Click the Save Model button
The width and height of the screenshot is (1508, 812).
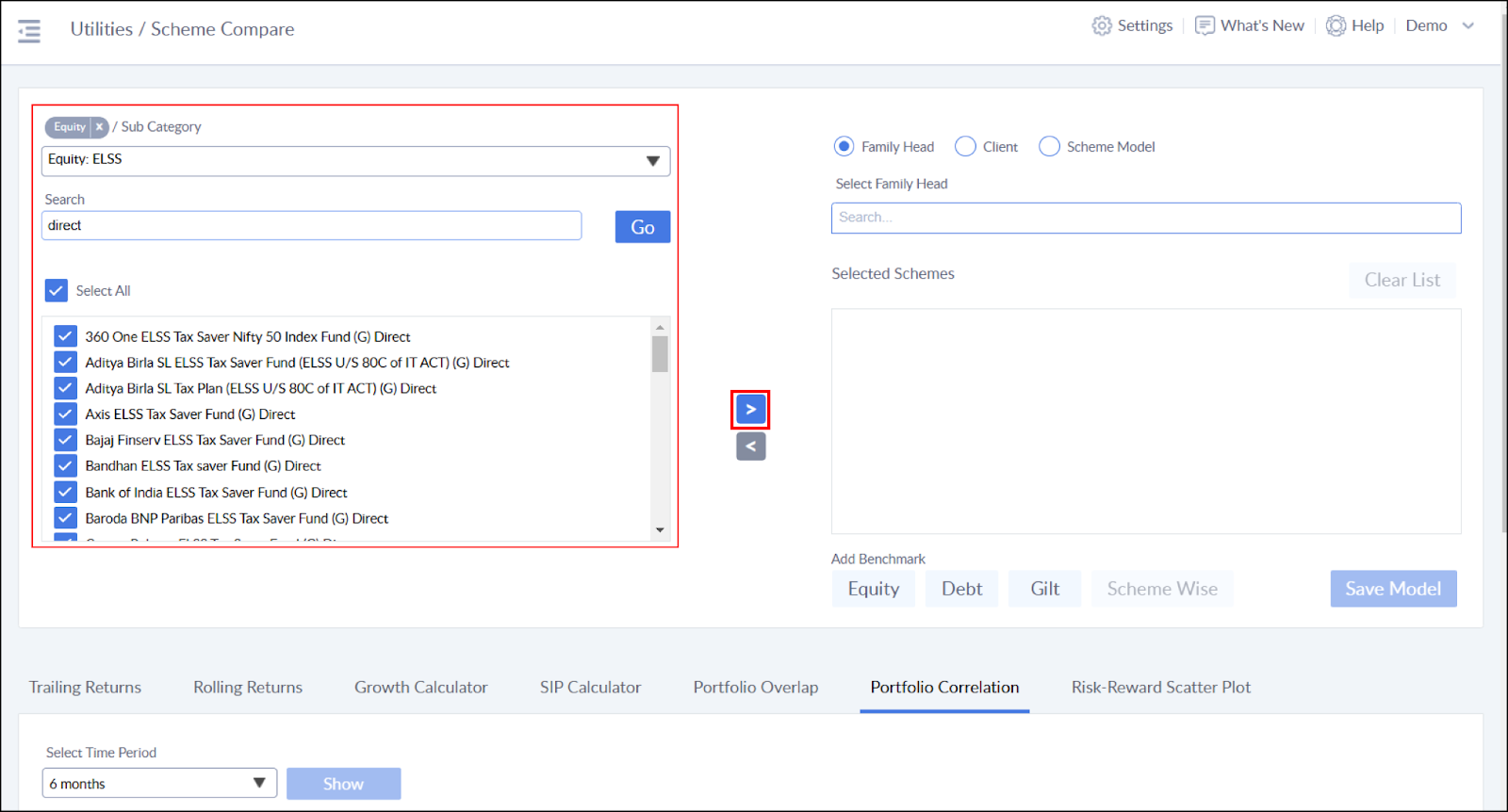(1393, 589)
